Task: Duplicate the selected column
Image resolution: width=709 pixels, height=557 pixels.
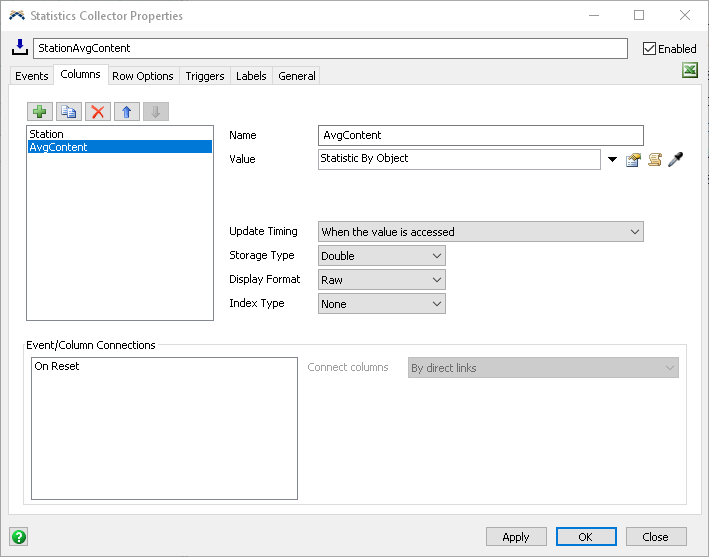Action: coord(68,112)
